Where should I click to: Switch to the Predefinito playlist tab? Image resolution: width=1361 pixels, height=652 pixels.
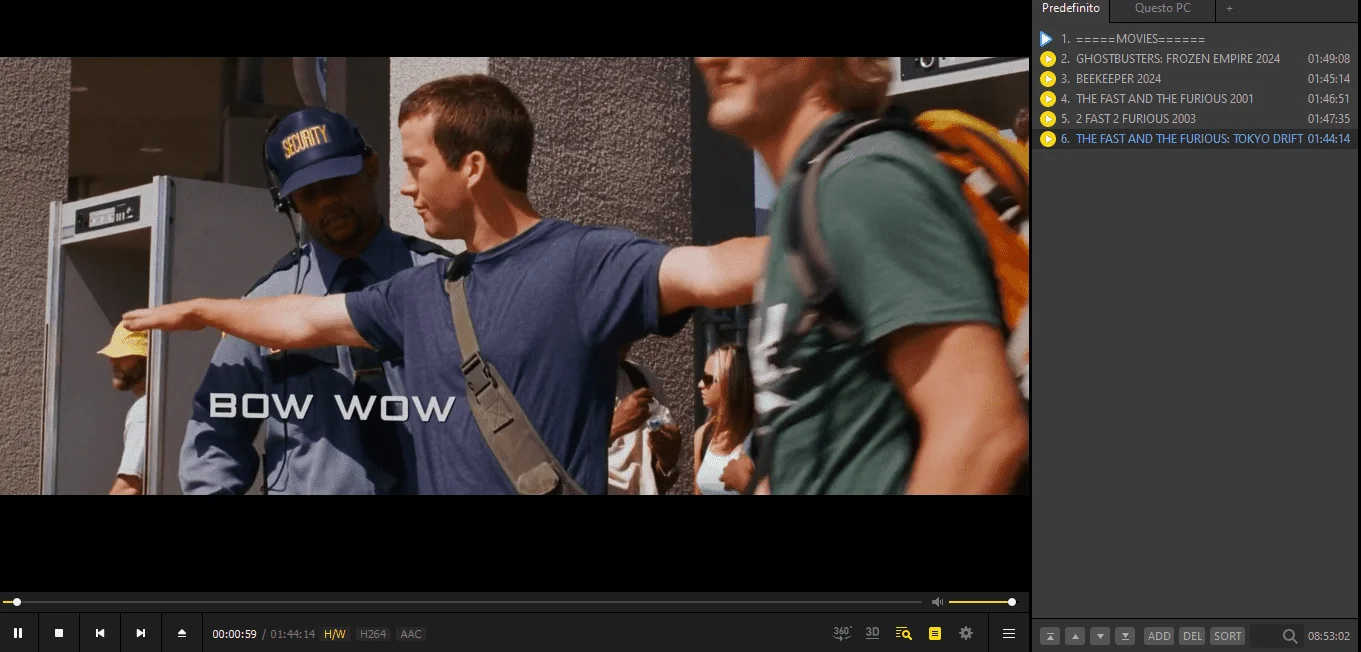(1070, 9)
